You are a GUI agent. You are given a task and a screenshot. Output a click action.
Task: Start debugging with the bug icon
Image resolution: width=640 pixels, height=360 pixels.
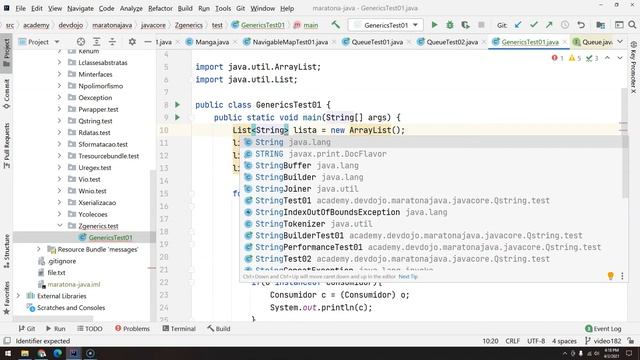pyautogui.click(x=450, y=25)
